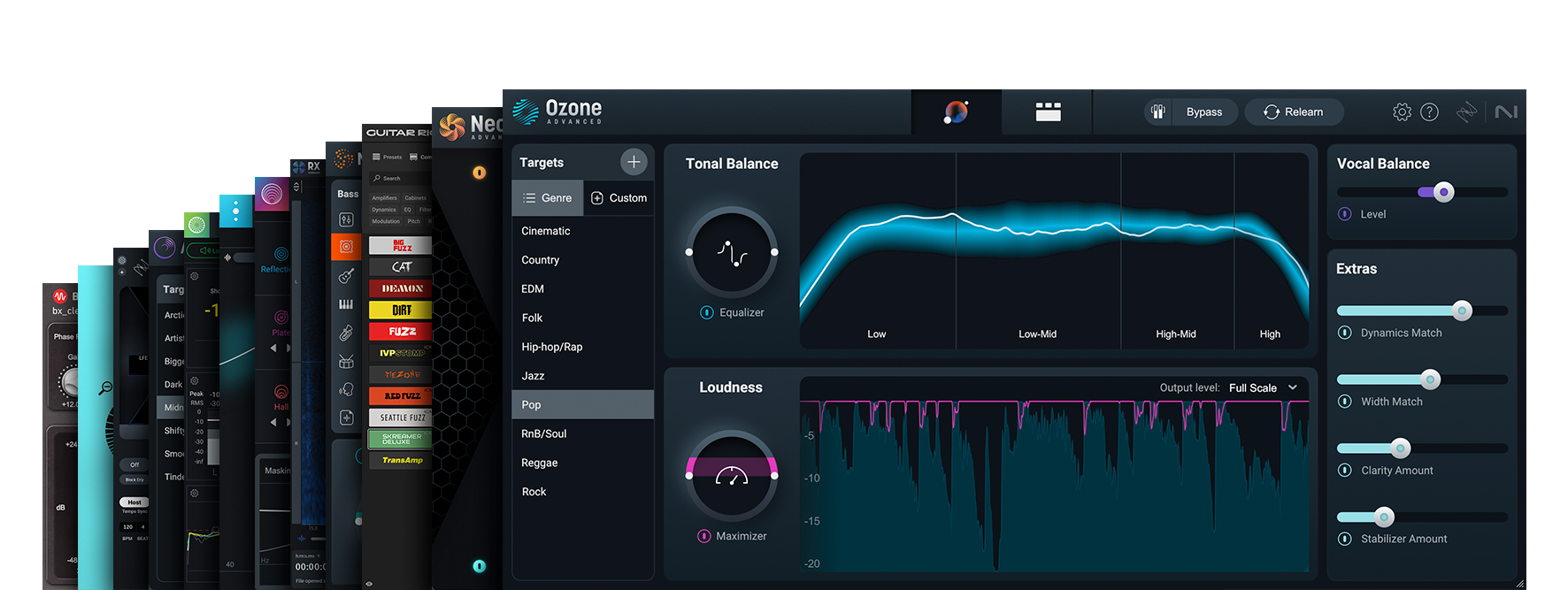
Task: Choose Hip-hop/Rap genre target
Action: click(552, 347)
